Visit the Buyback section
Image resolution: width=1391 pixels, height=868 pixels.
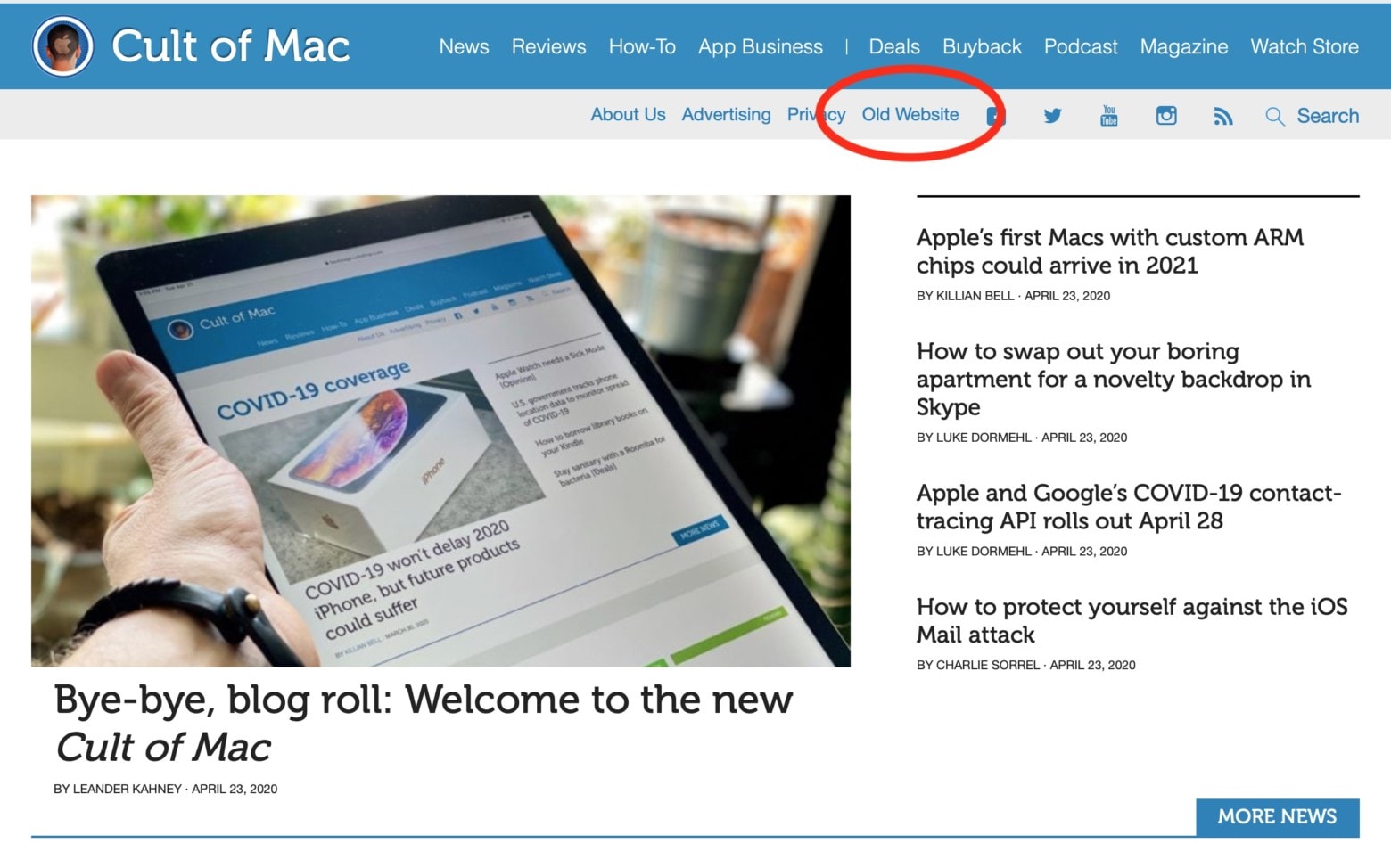pyautogui.click(x=981, y=46)
